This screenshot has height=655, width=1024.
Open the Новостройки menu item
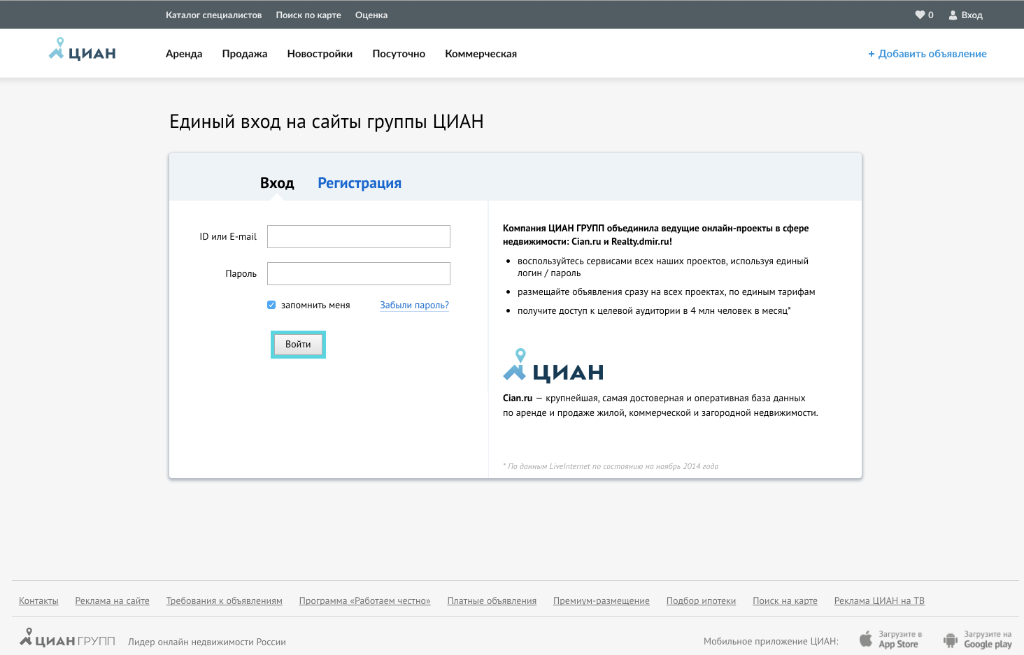click(319, 54)
